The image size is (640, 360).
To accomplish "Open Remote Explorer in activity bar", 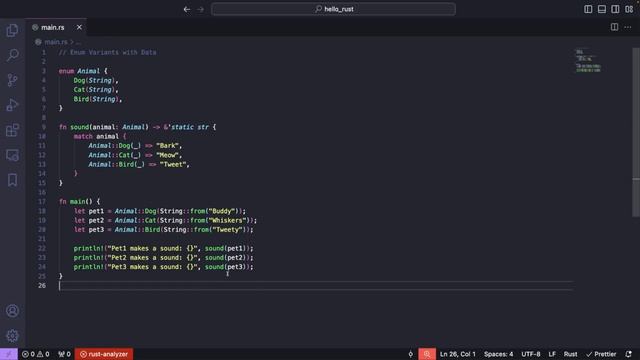I will coord(12,155).
